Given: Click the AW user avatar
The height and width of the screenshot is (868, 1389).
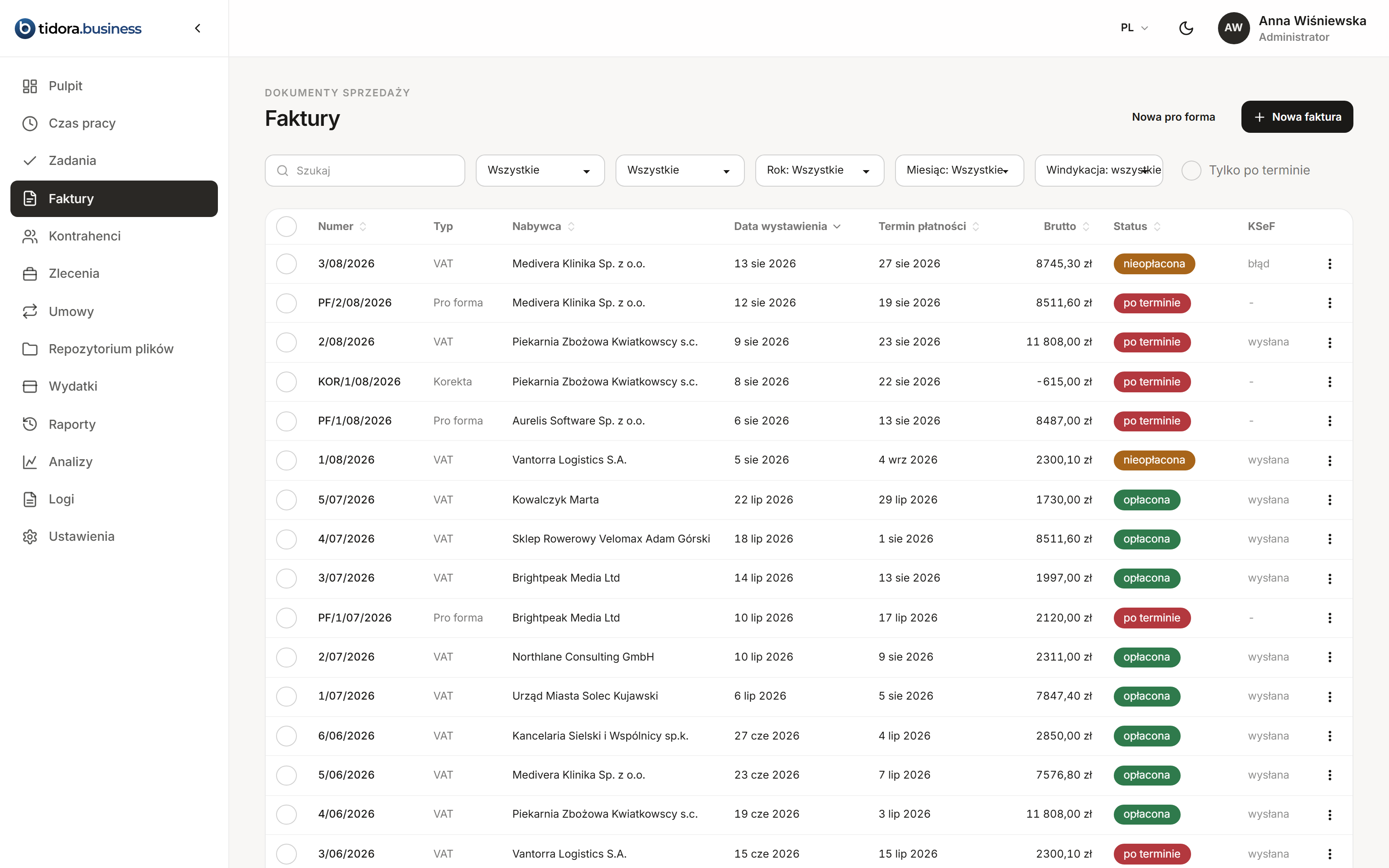Looking at the screenshot, I should 1234,28.
